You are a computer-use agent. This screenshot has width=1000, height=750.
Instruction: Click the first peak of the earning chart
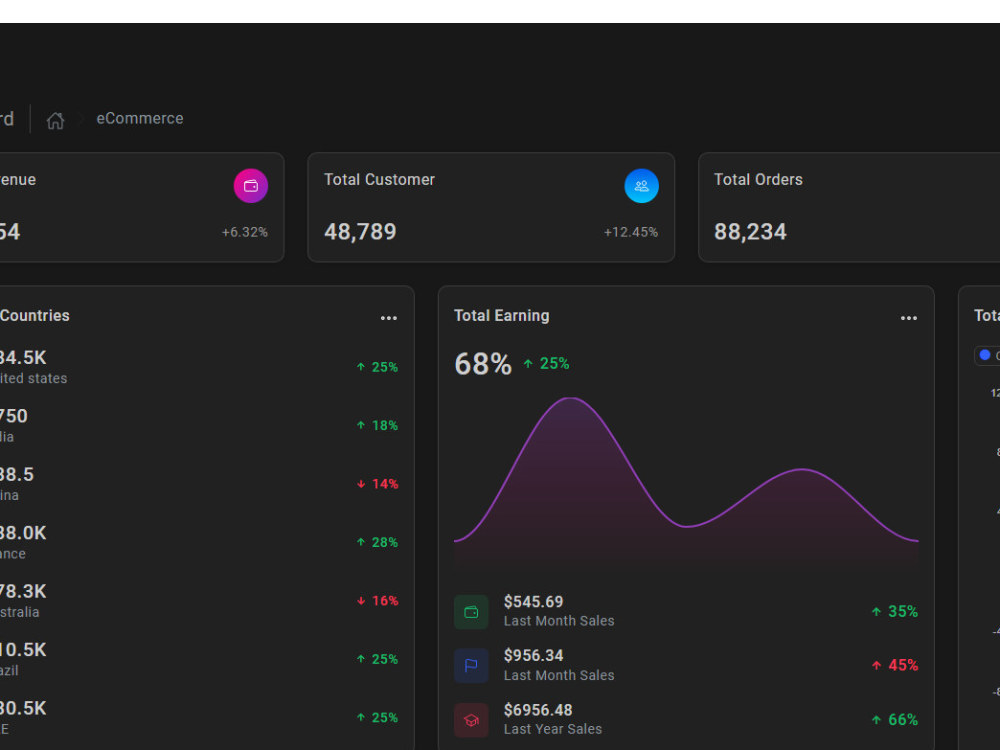click(571, 399)
